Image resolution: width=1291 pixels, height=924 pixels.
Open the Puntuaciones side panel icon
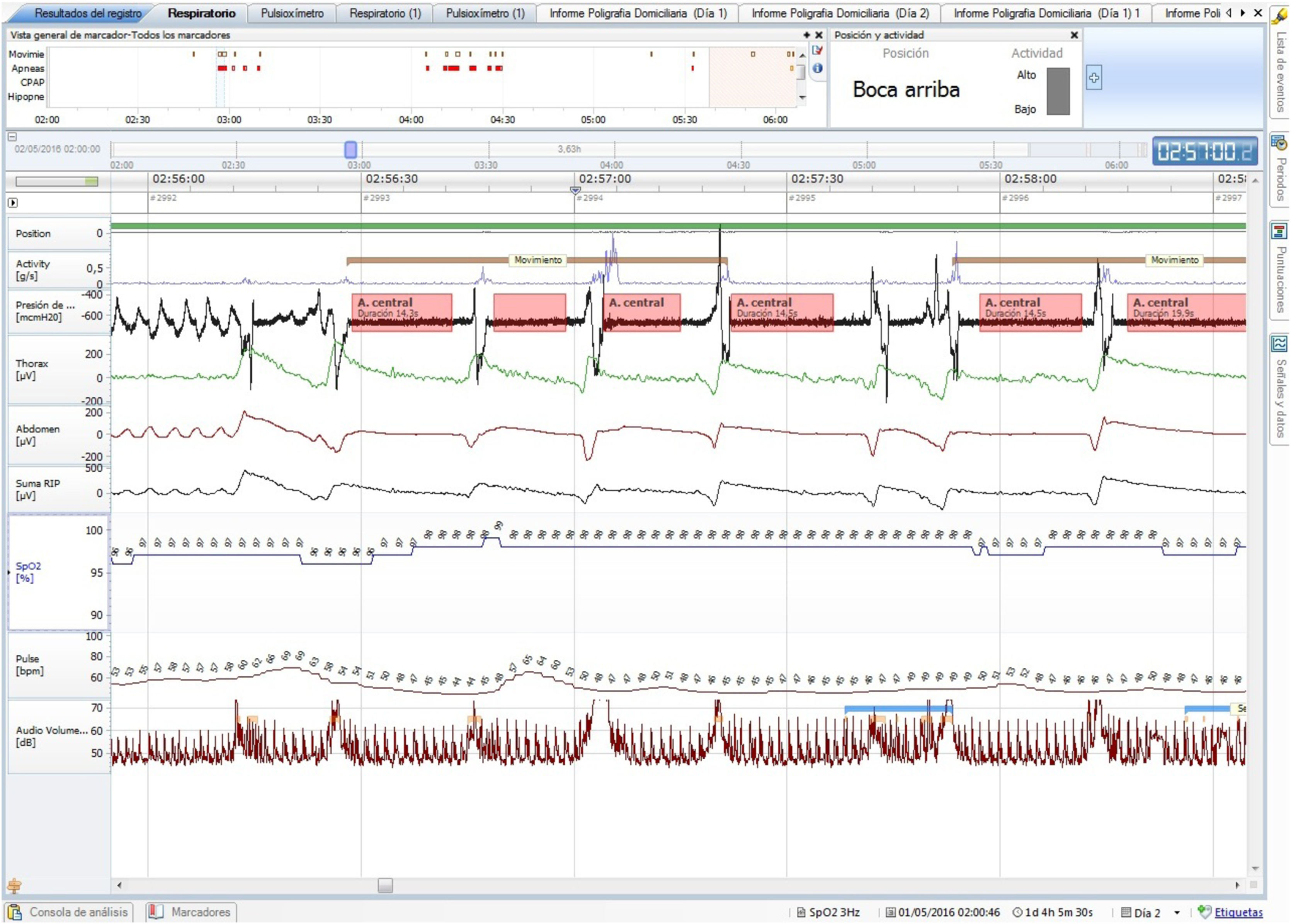[1279, 231]
